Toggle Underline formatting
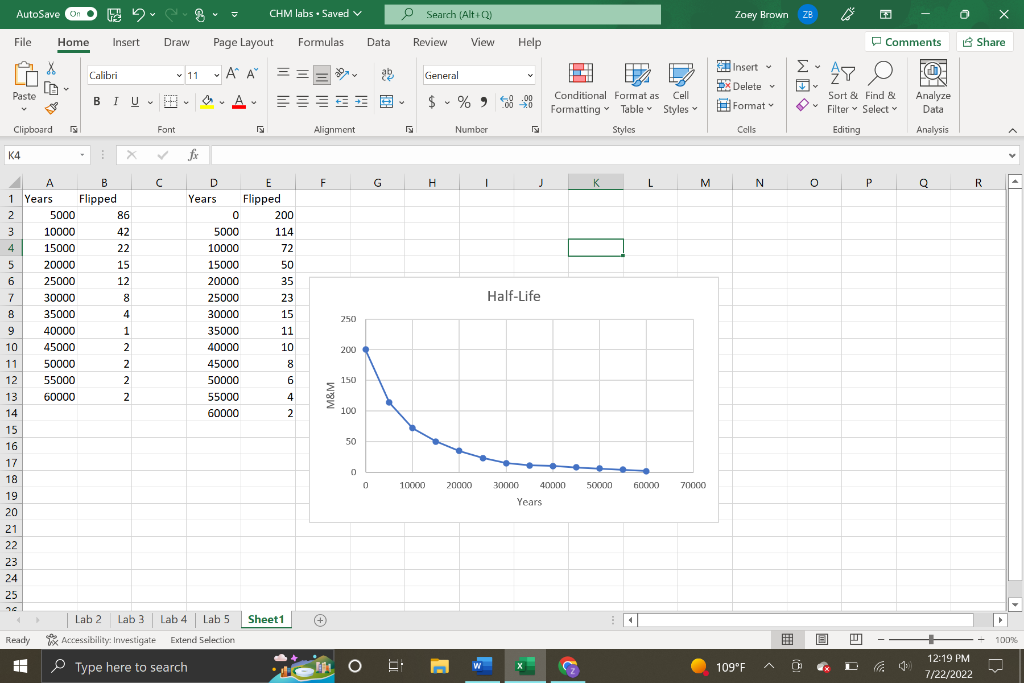The height and width of the screenshot is (683, 1024). 135,101
